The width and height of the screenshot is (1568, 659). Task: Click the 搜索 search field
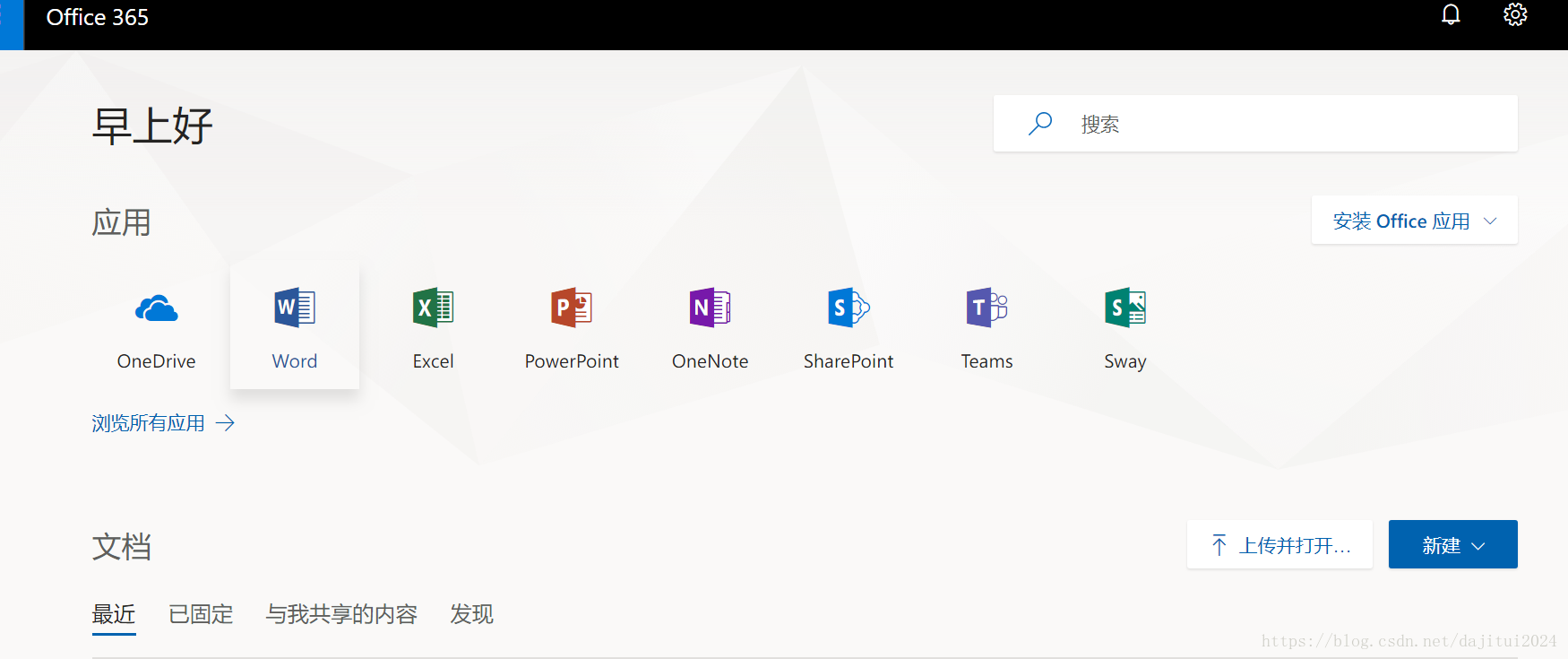click(1255, 124)
